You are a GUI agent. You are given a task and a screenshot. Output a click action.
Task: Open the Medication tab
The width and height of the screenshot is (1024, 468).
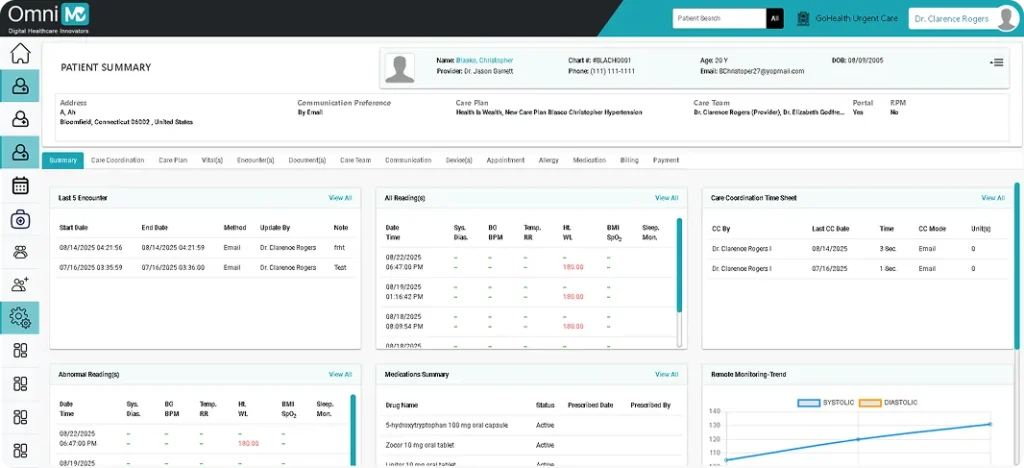point(589,160)
